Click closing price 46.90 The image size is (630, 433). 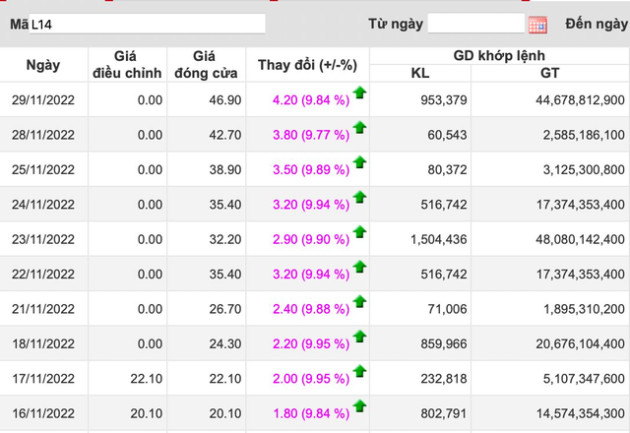click(225, 100)
